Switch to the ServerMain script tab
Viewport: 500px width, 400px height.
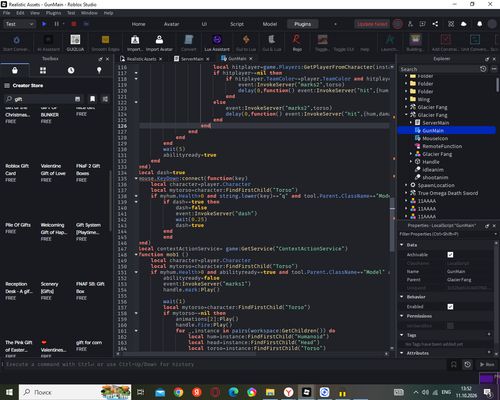point(192,59)
